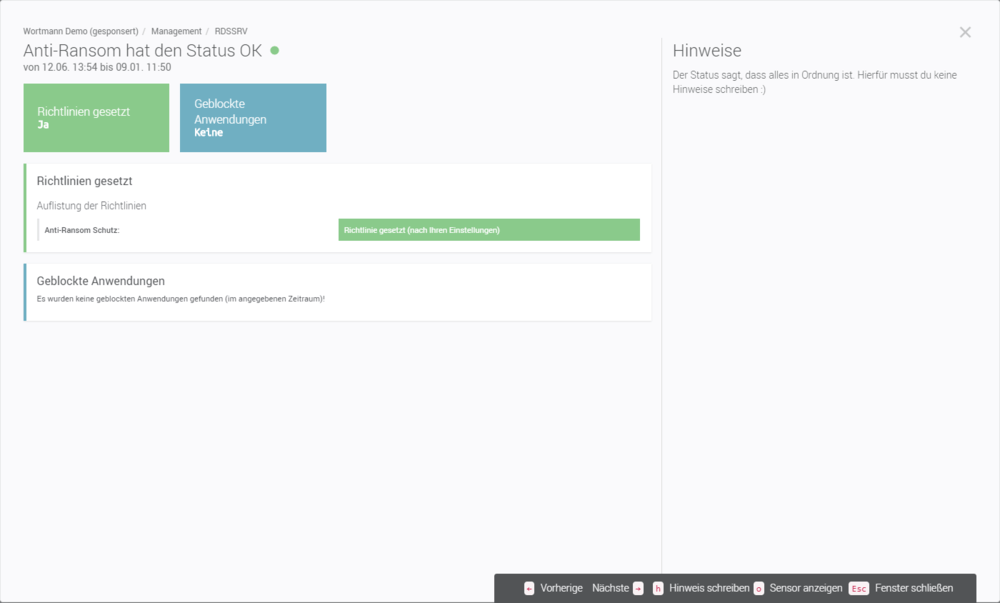Click the right arrow key icon for Nächste
This screenshot has width=1000, height=603.
(638, 588)
